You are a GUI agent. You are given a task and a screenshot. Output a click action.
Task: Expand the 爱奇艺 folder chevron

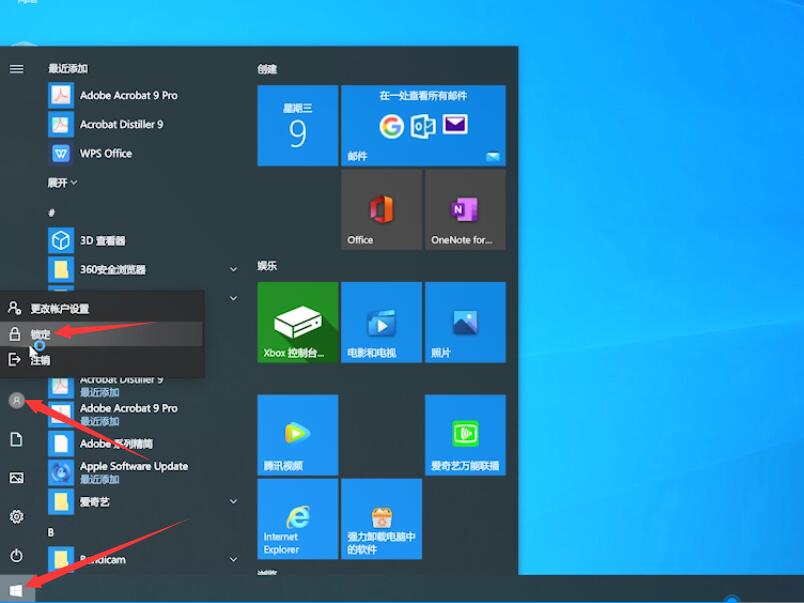pyautogui.click(x=233, y=501)
